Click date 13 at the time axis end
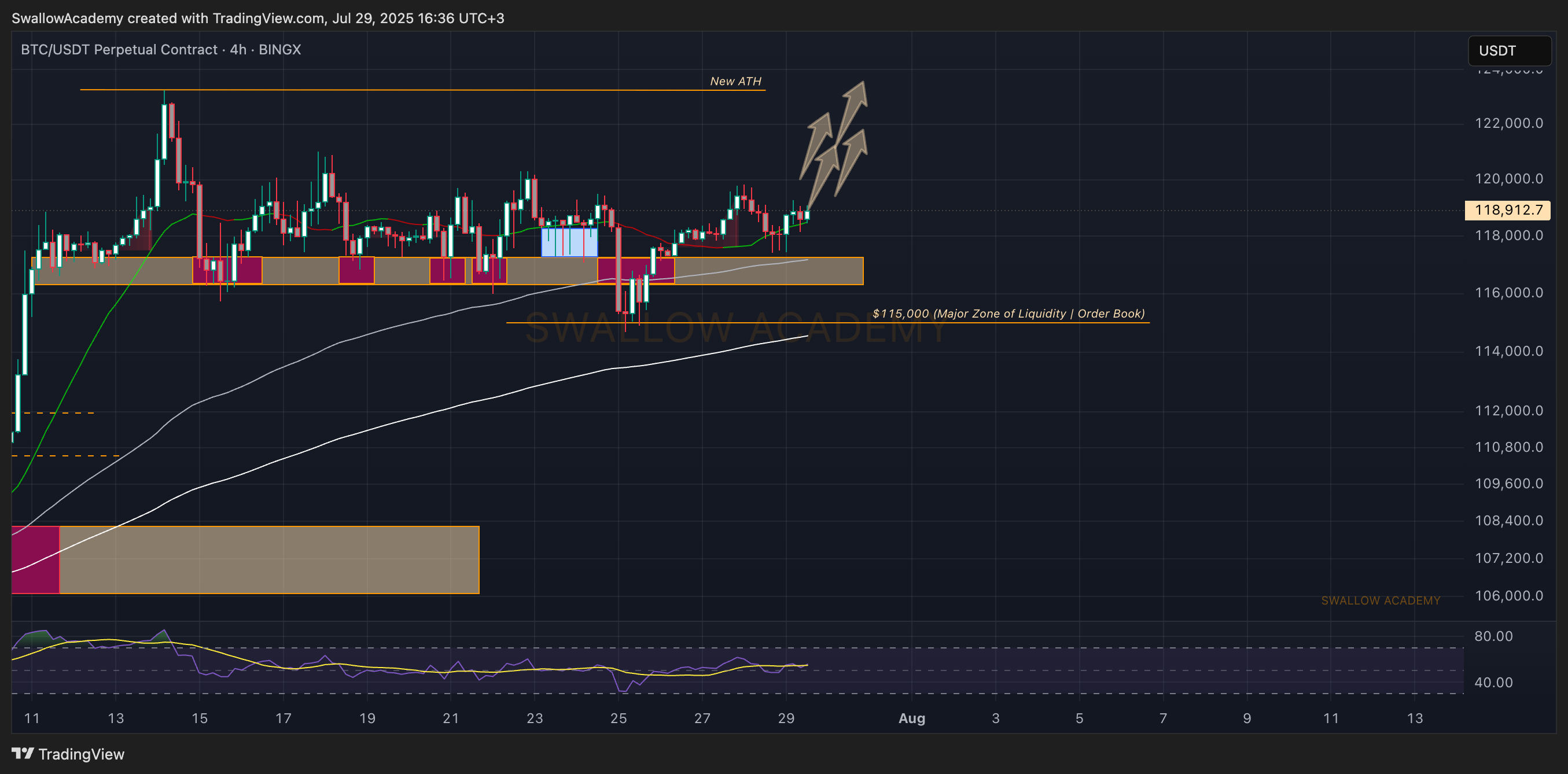The width and height of the screenshot is (1568, 774). point(1415,718)
